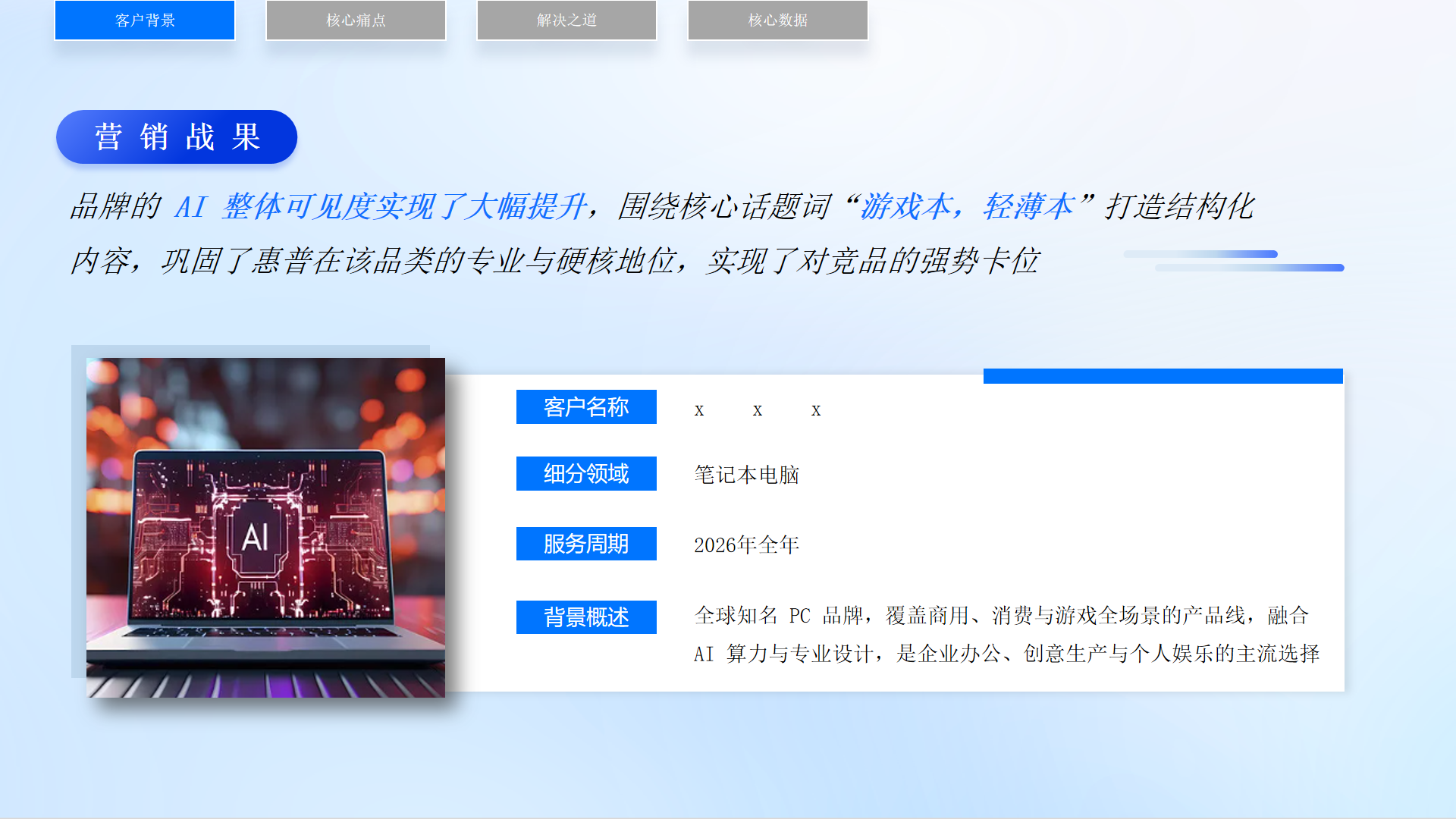Screen dimensions: 1456x819
Task: Select the AI laptop image
Action: (265, 528)
